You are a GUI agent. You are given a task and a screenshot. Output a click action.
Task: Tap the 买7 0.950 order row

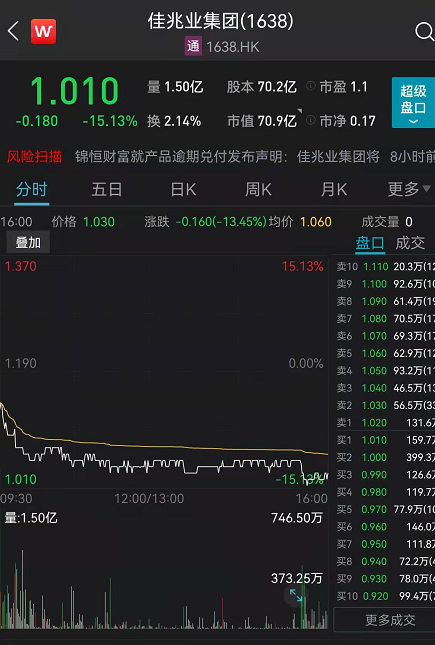[385, 544]
